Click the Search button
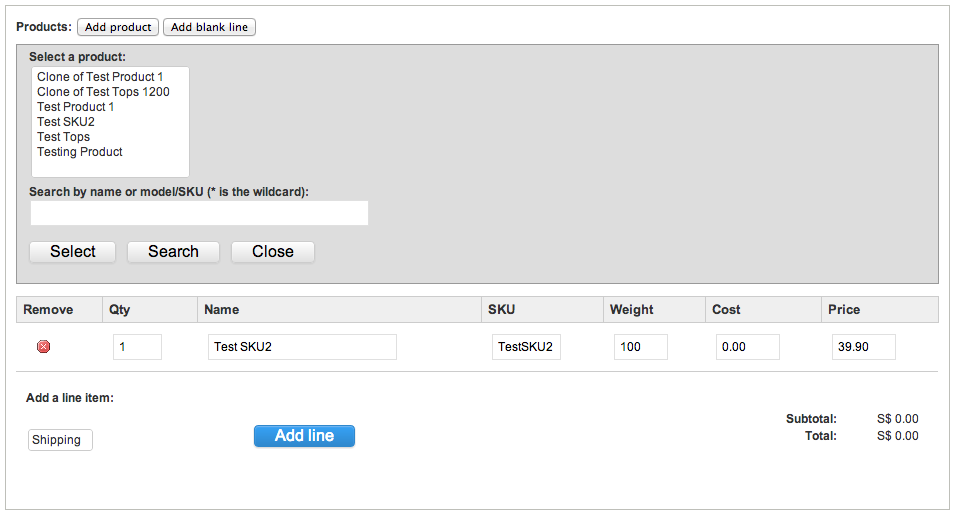Screen dimensions: 958x519 click(174, 252)
